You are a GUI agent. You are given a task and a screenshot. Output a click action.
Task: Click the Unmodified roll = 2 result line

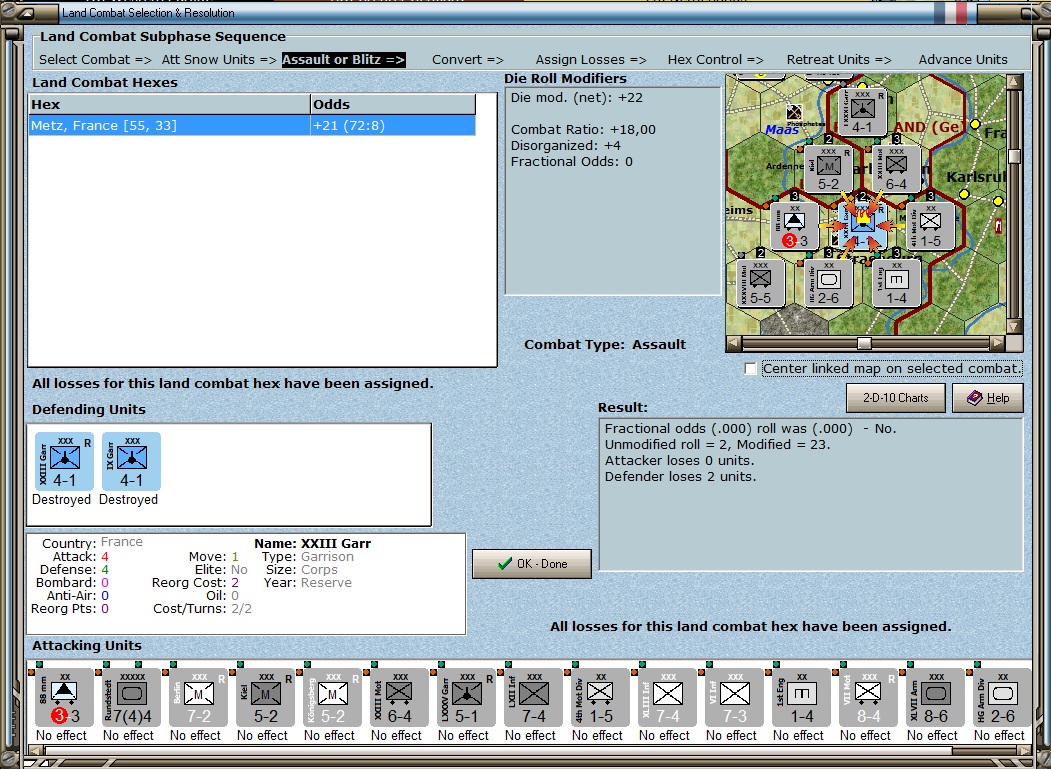717,445
